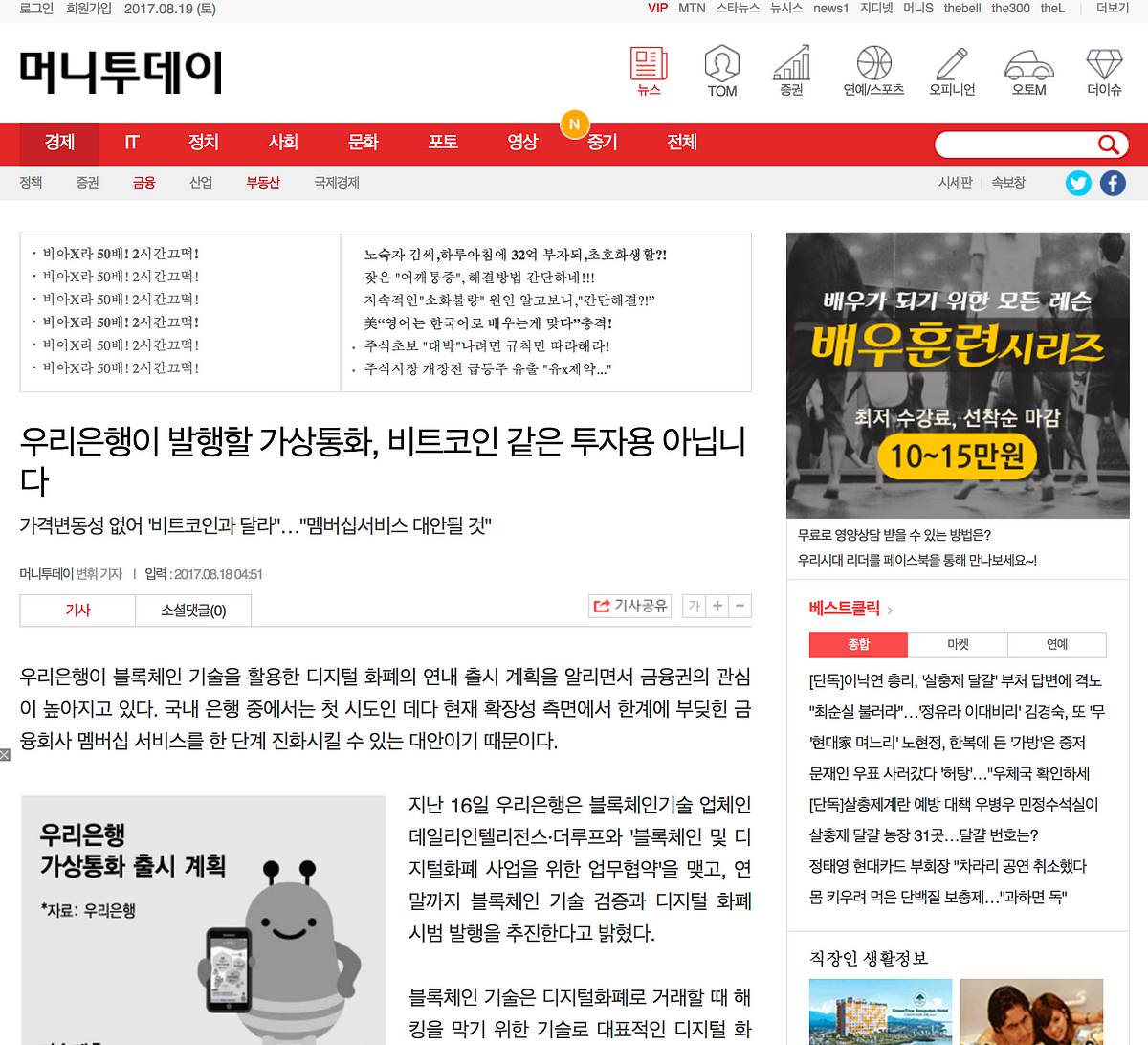
Task: Open headline 문재인 우표 사러갔다 허탕
Action: pos(949,772)
